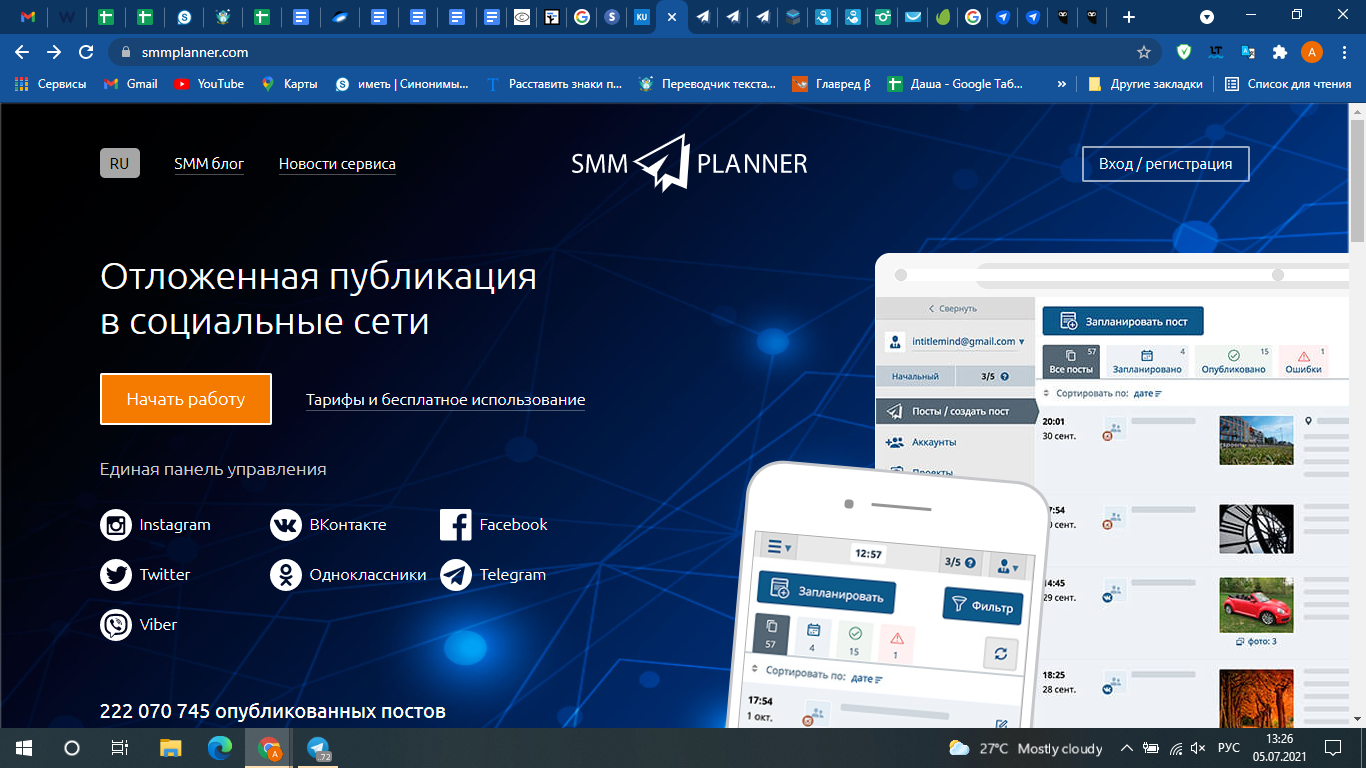Open the Google Translate extension icon
Viewport: 1366px width, 768px height.
[x=1248, y=52]
